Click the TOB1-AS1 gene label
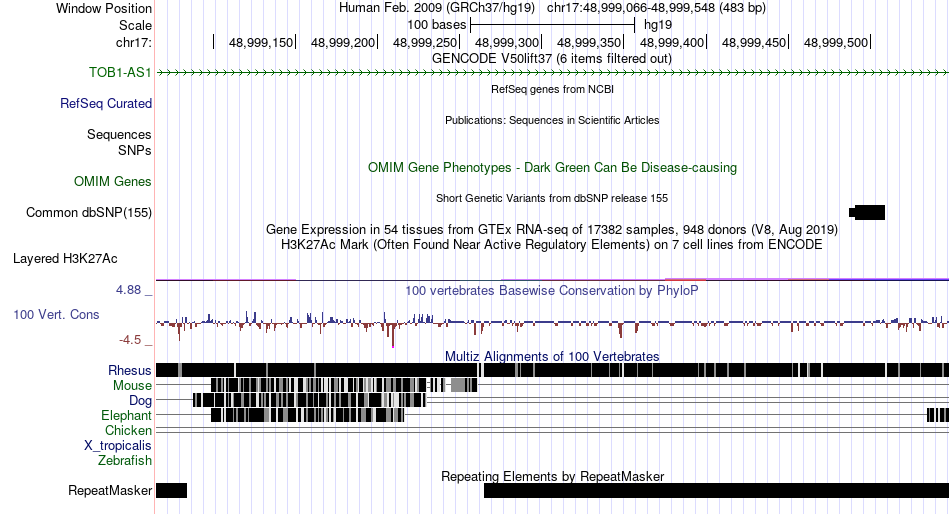 coord(120,72)
